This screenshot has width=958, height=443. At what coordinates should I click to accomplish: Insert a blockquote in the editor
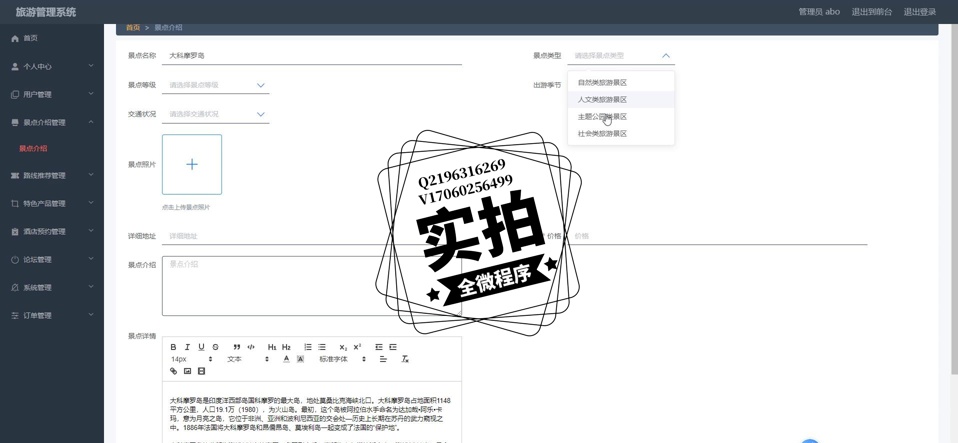237,347
